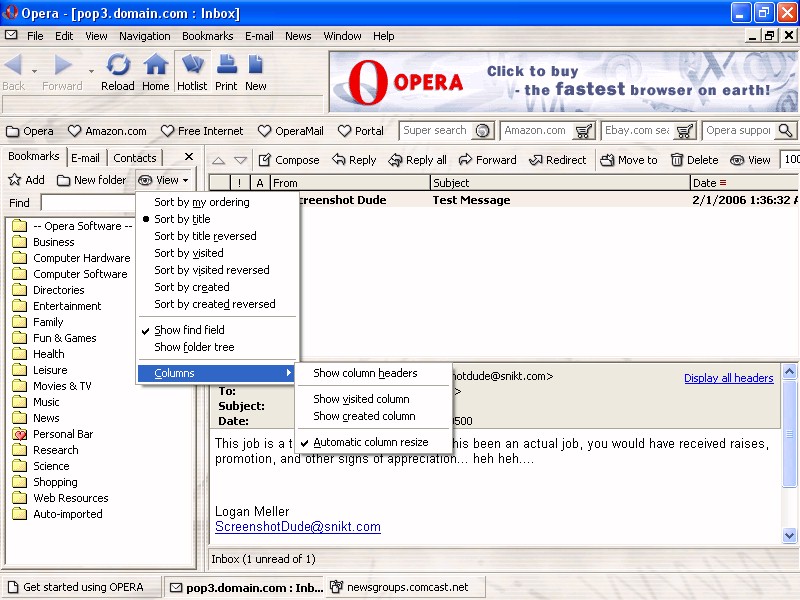
Task: Open the E-mail menu
Action: pyautogui.click(x=259, y=36)
